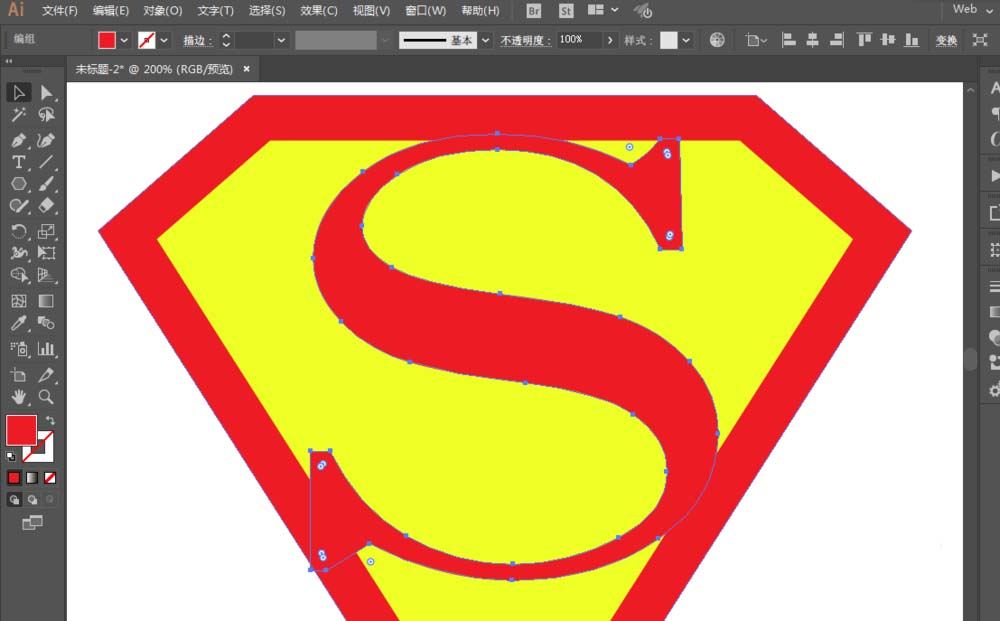The width and height of the screenshot is (1000, 621).
Task: Choose the Width/Warp tool
Action: [x=18, y=252]
